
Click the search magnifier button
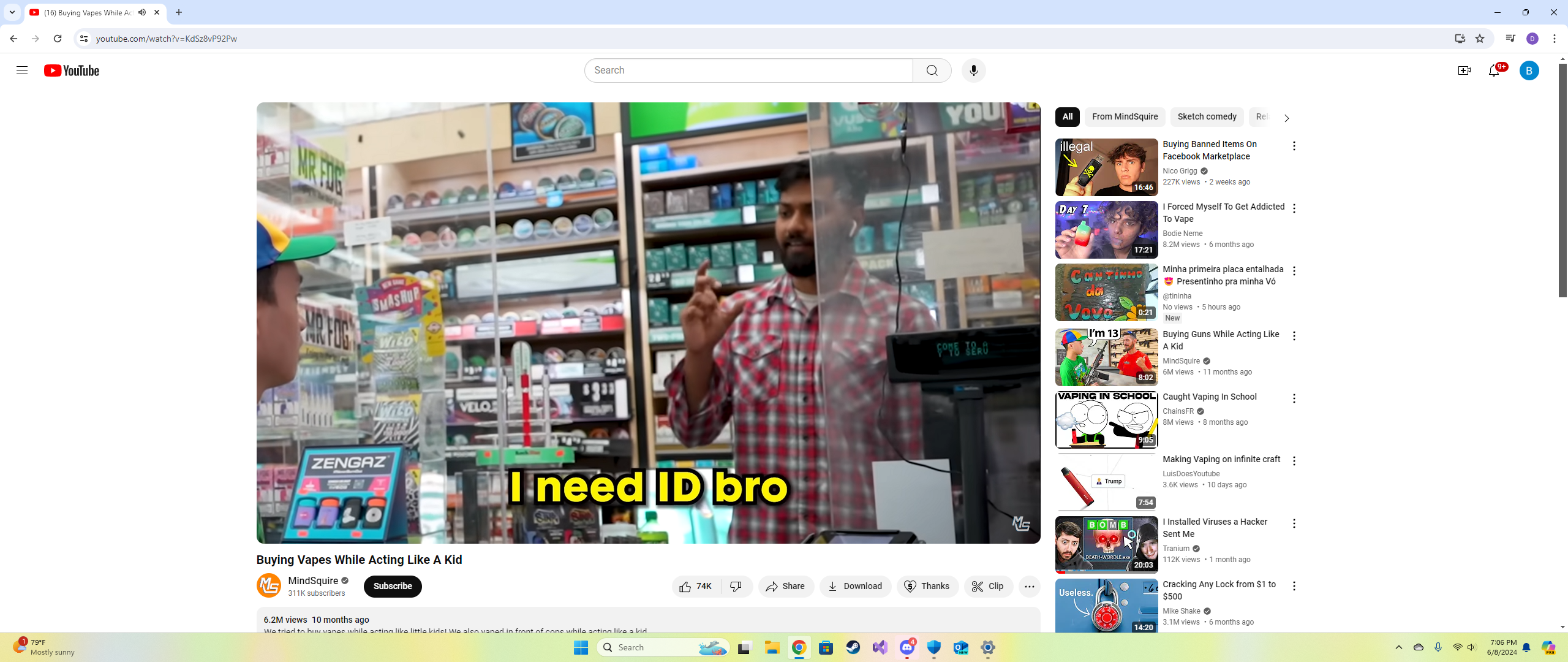pyautogui.click(x=932, y=70)
